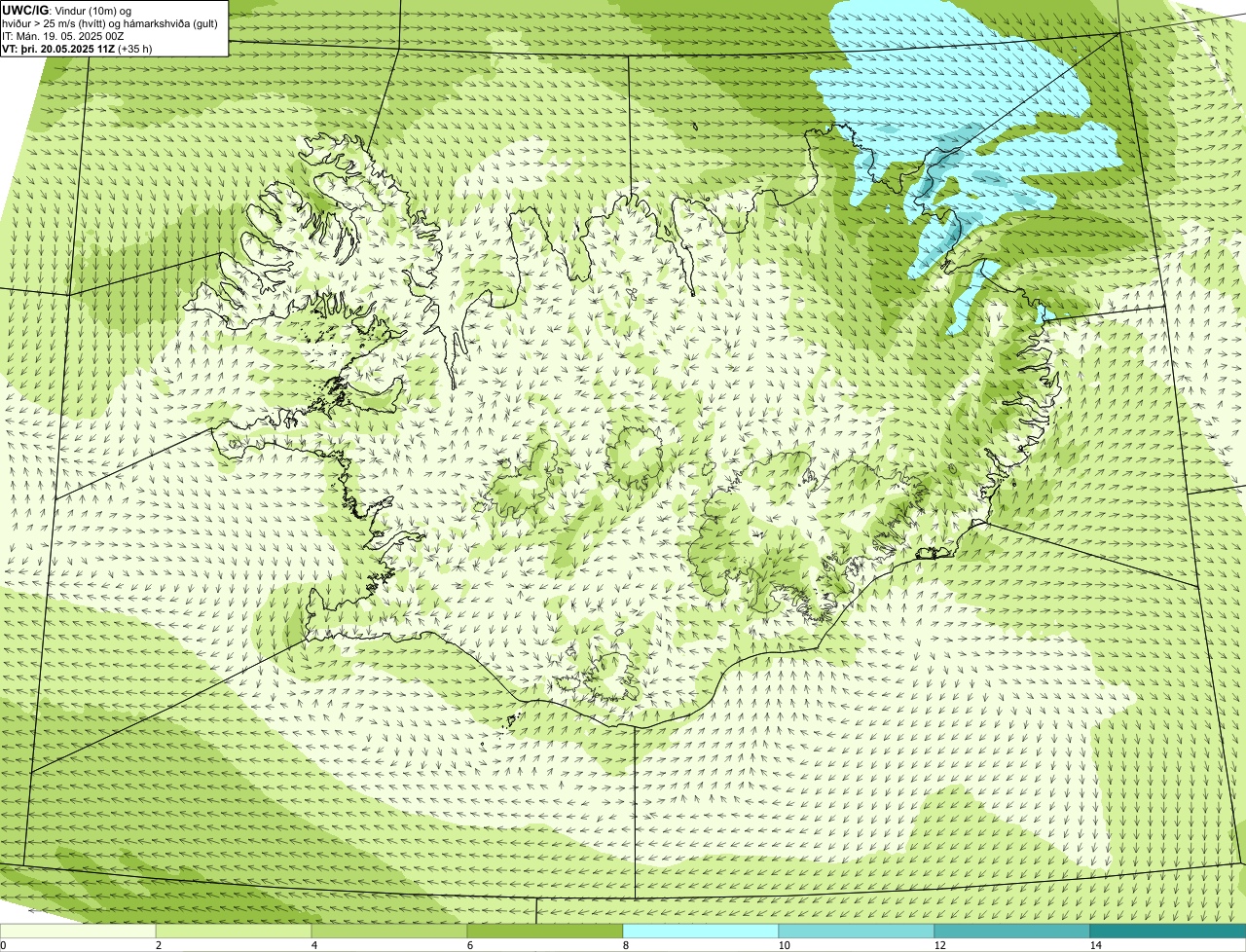The image size is (1246, 952).
Task: Click the '8' tick label on the color scale
Action: point(625,945)
